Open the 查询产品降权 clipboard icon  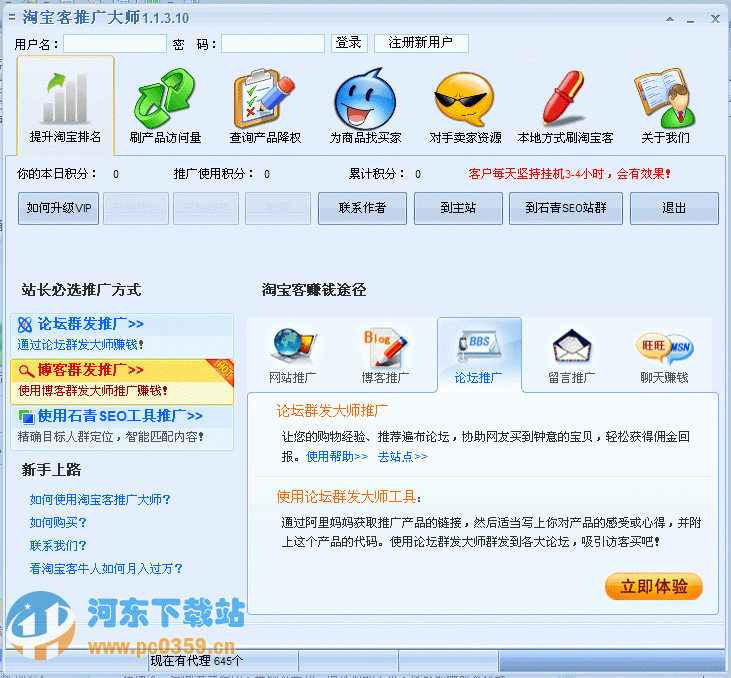(264, 98)
